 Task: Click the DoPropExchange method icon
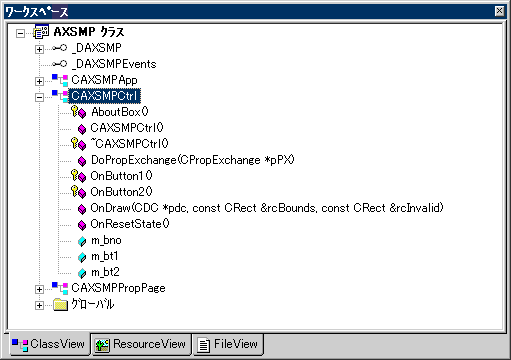(x=82, y=161)
